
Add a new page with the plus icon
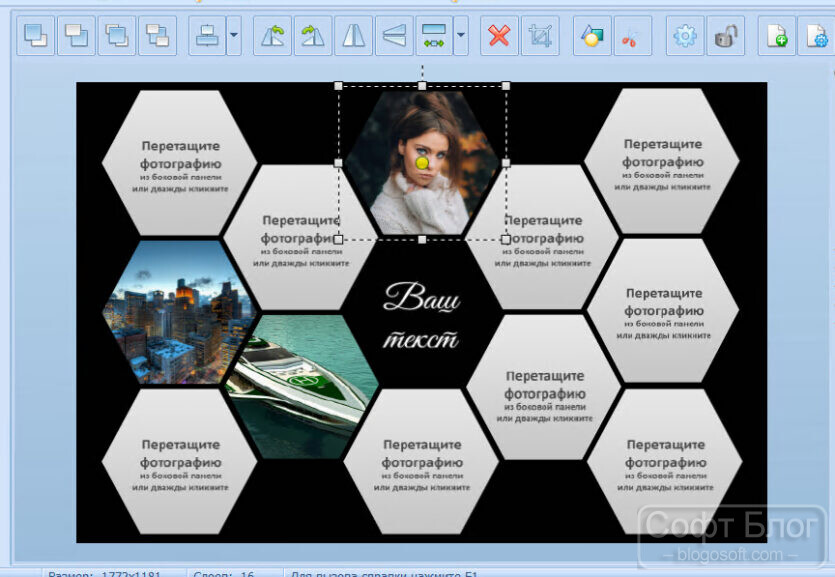click(777, 36)
